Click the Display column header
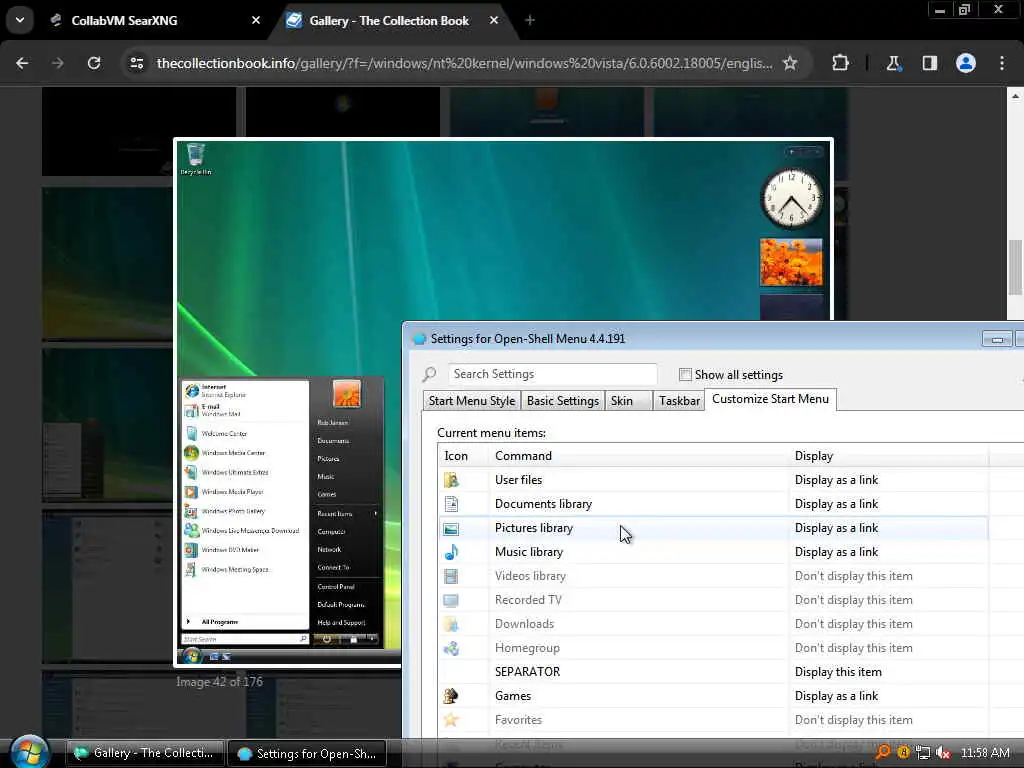1024x768 pixels. pos(889,456)
